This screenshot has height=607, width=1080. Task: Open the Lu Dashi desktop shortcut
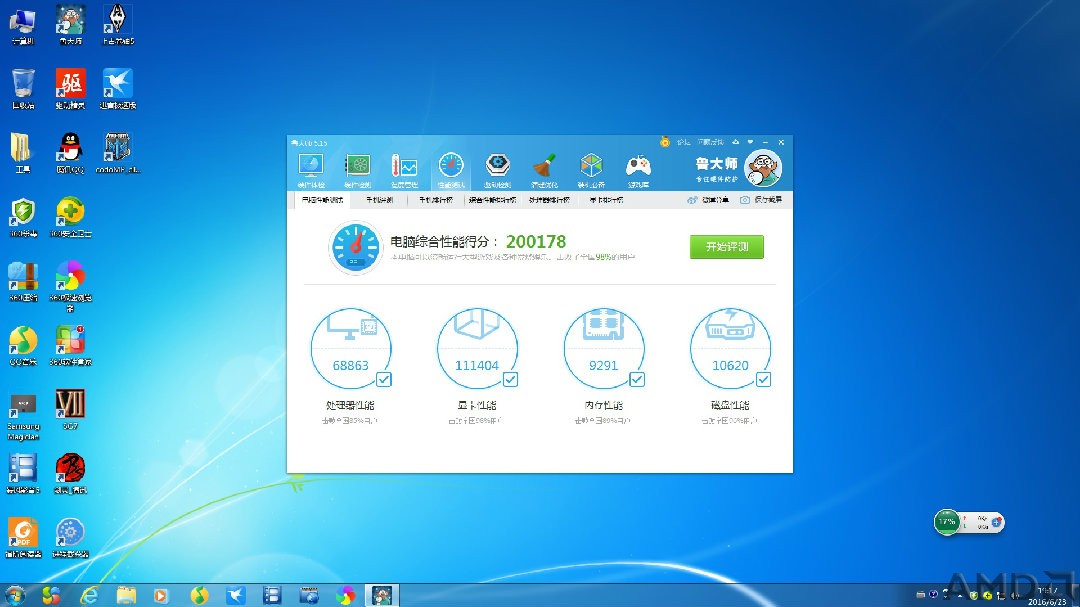point(70,27)
